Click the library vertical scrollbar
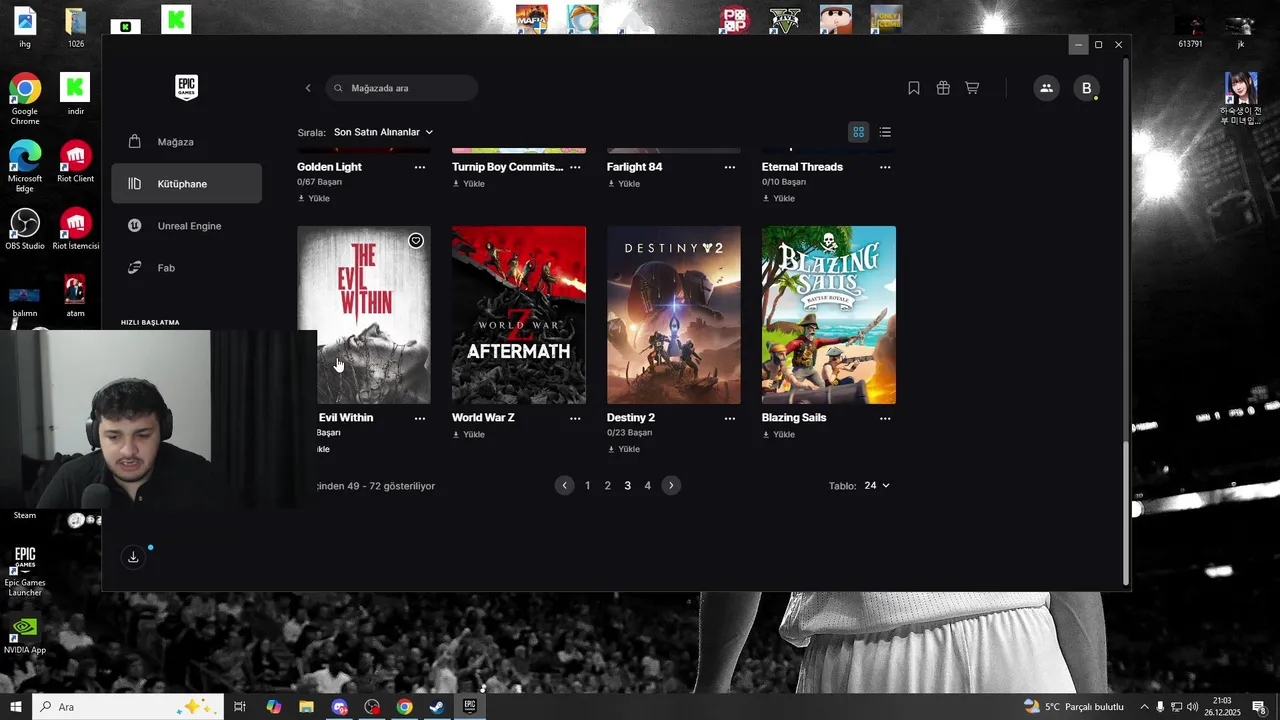 click(x=1127, y=512)
